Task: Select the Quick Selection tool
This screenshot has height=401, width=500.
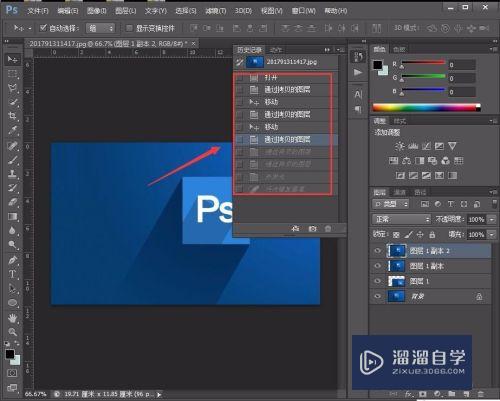Action: coord(12,102)
